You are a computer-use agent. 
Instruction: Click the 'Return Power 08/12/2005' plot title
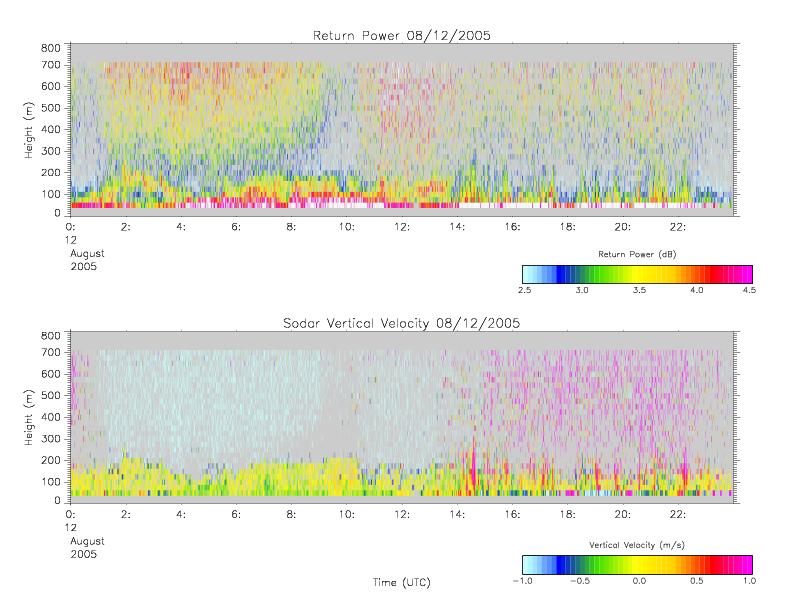point(402,35)
